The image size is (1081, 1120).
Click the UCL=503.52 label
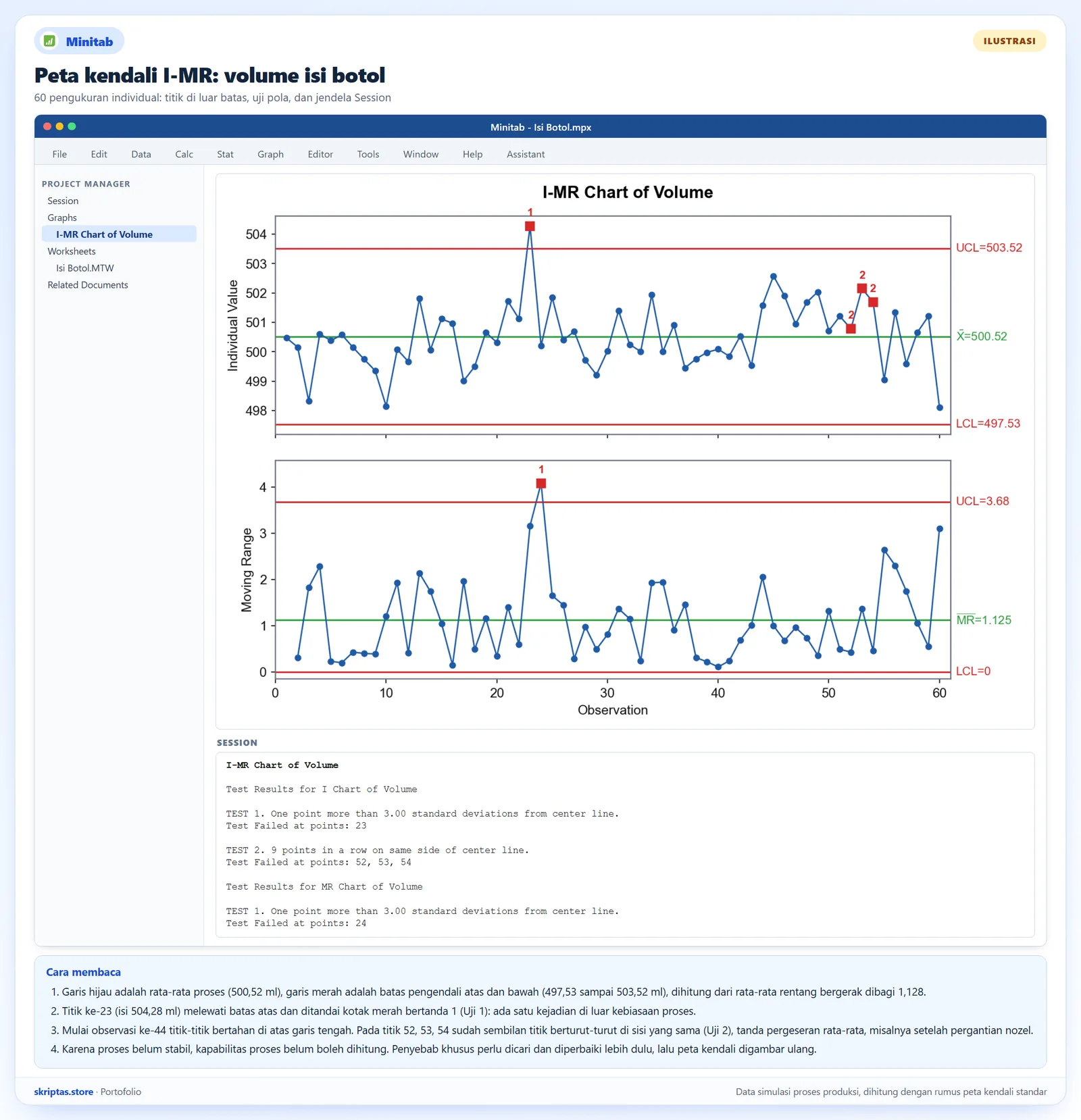click(x=989, y=248)
